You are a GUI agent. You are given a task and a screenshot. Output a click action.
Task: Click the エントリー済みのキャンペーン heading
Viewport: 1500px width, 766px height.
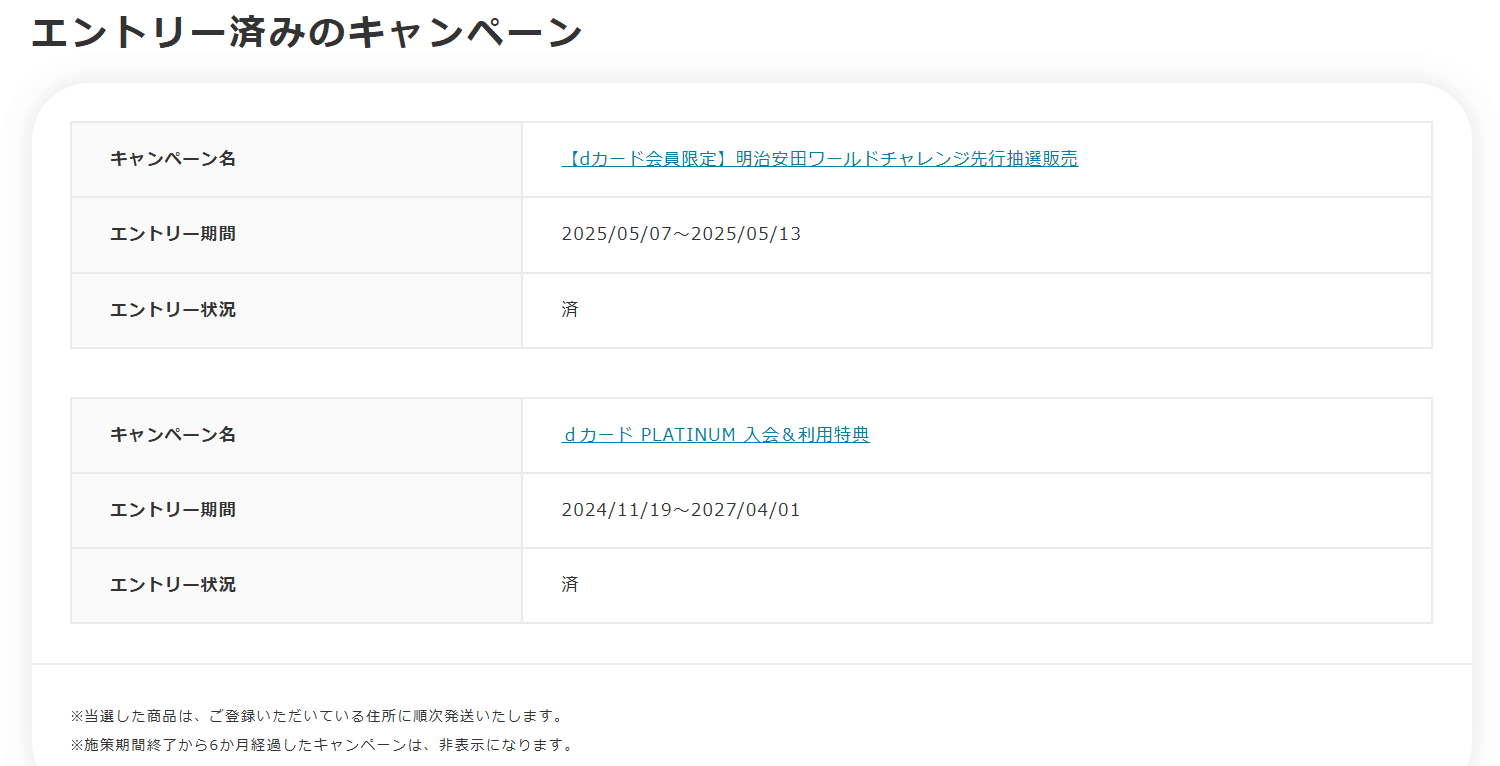(x=306, y=32)
